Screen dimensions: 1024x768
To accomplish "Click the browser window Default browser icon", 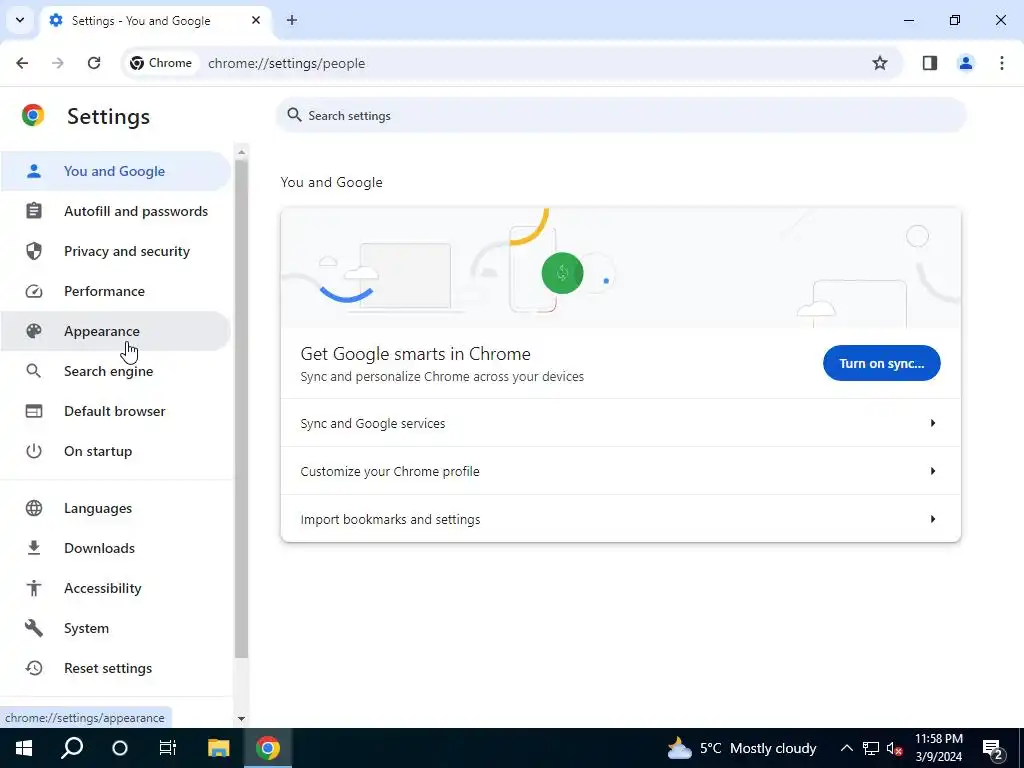I will pos(33,411).
